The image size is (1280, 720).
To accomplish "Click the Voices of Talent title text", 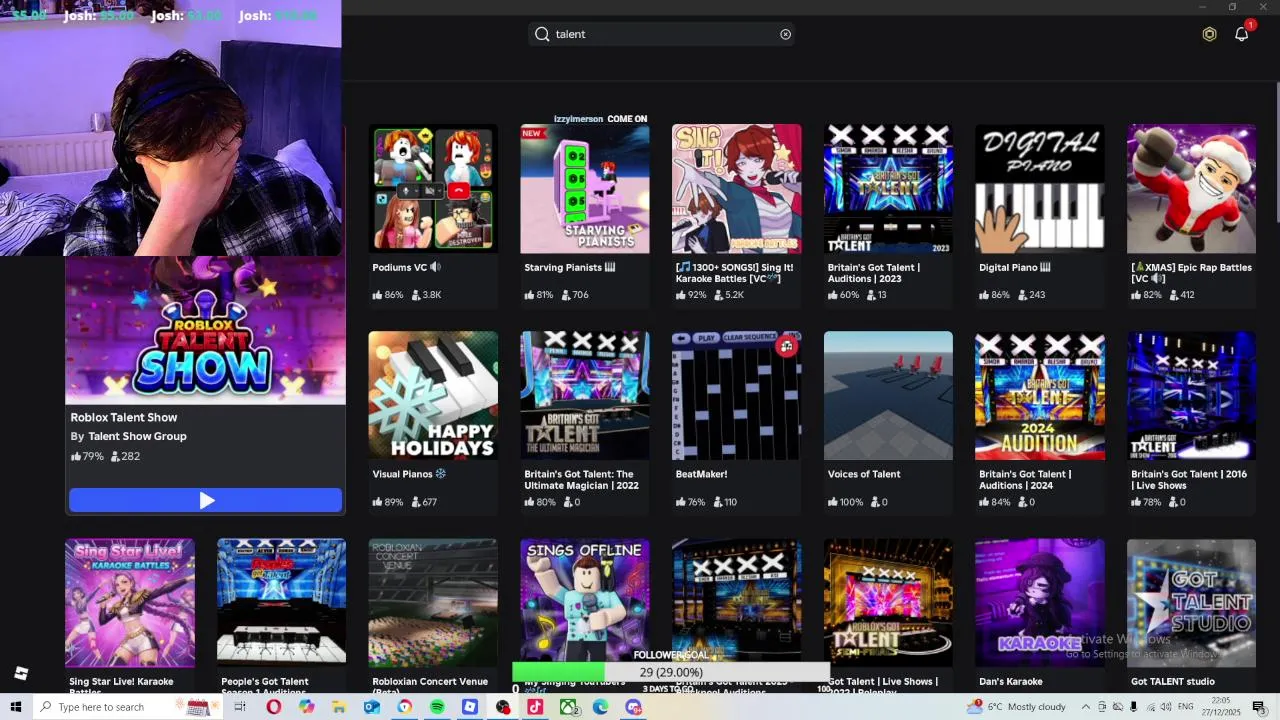I will (x=864, y=474).
